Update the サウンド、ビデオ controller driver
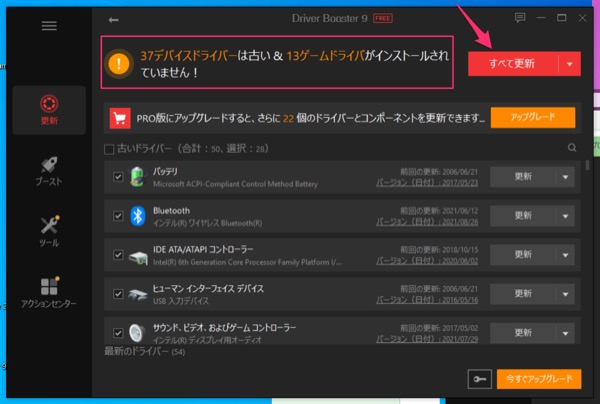 [x=523, y=333]
